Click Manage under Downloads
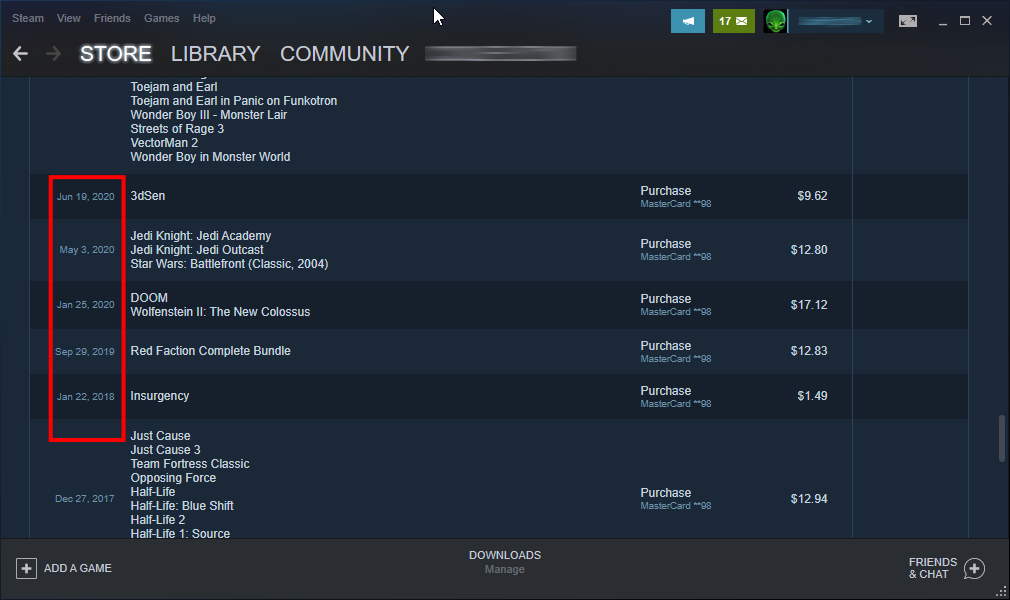Screen dimensions: 1010x600 [504, 569]
